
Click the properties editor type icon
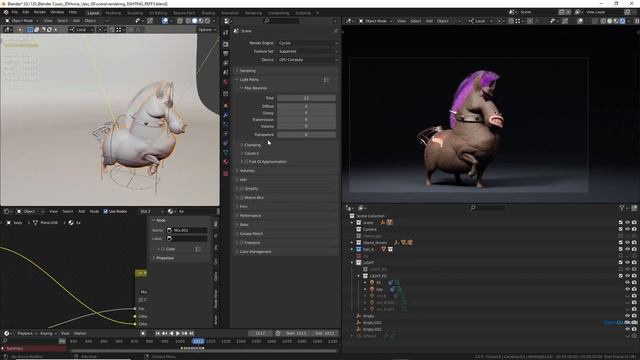pyautogui.click(x=227, y=21)
